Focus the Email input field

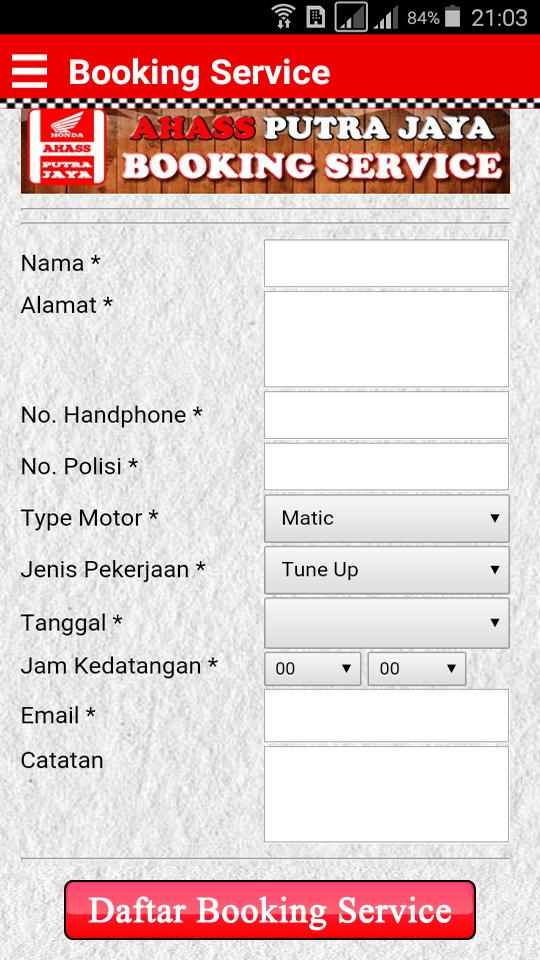coord(386,715)
